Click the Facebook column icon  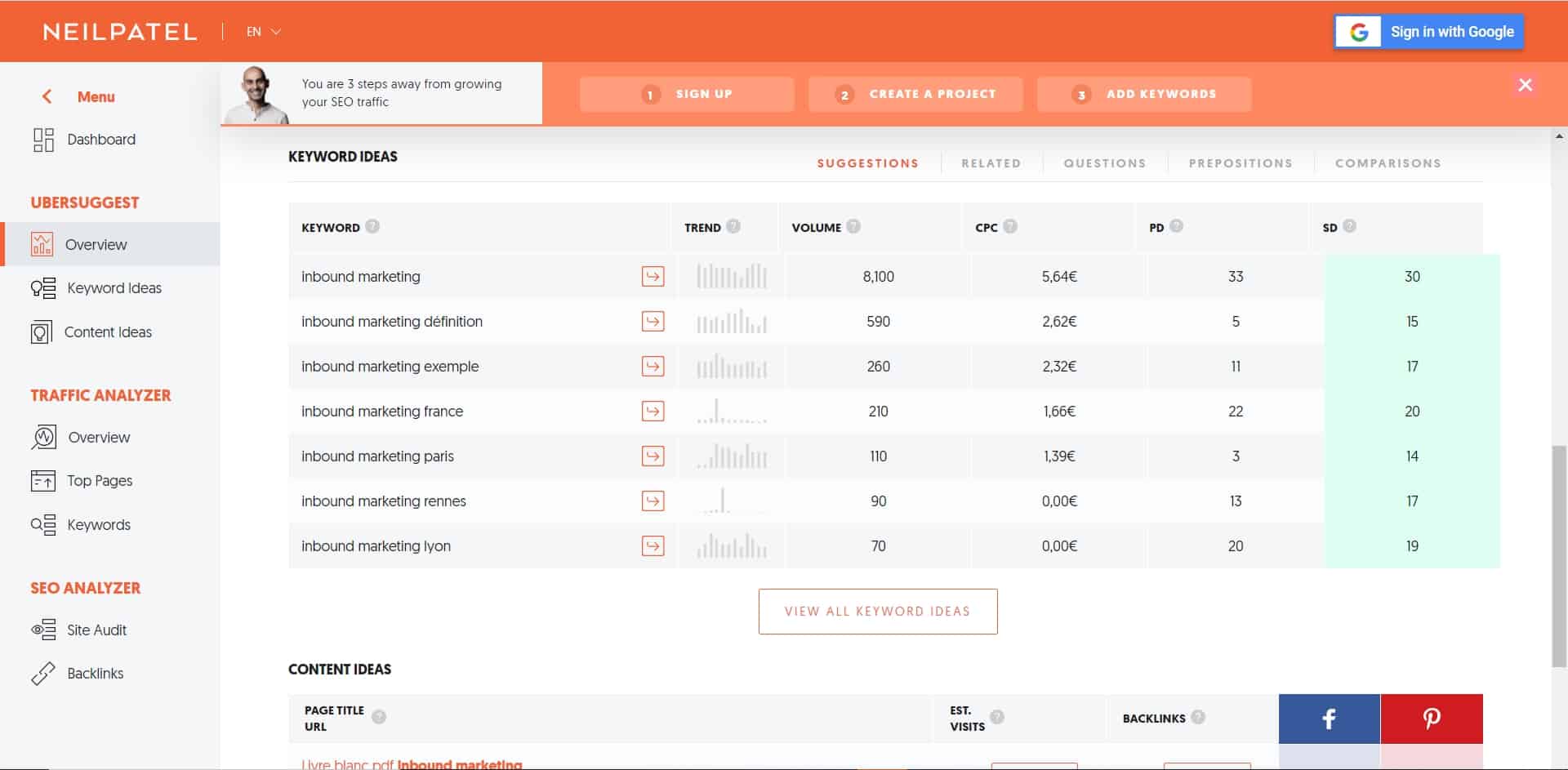[1329, 719]
